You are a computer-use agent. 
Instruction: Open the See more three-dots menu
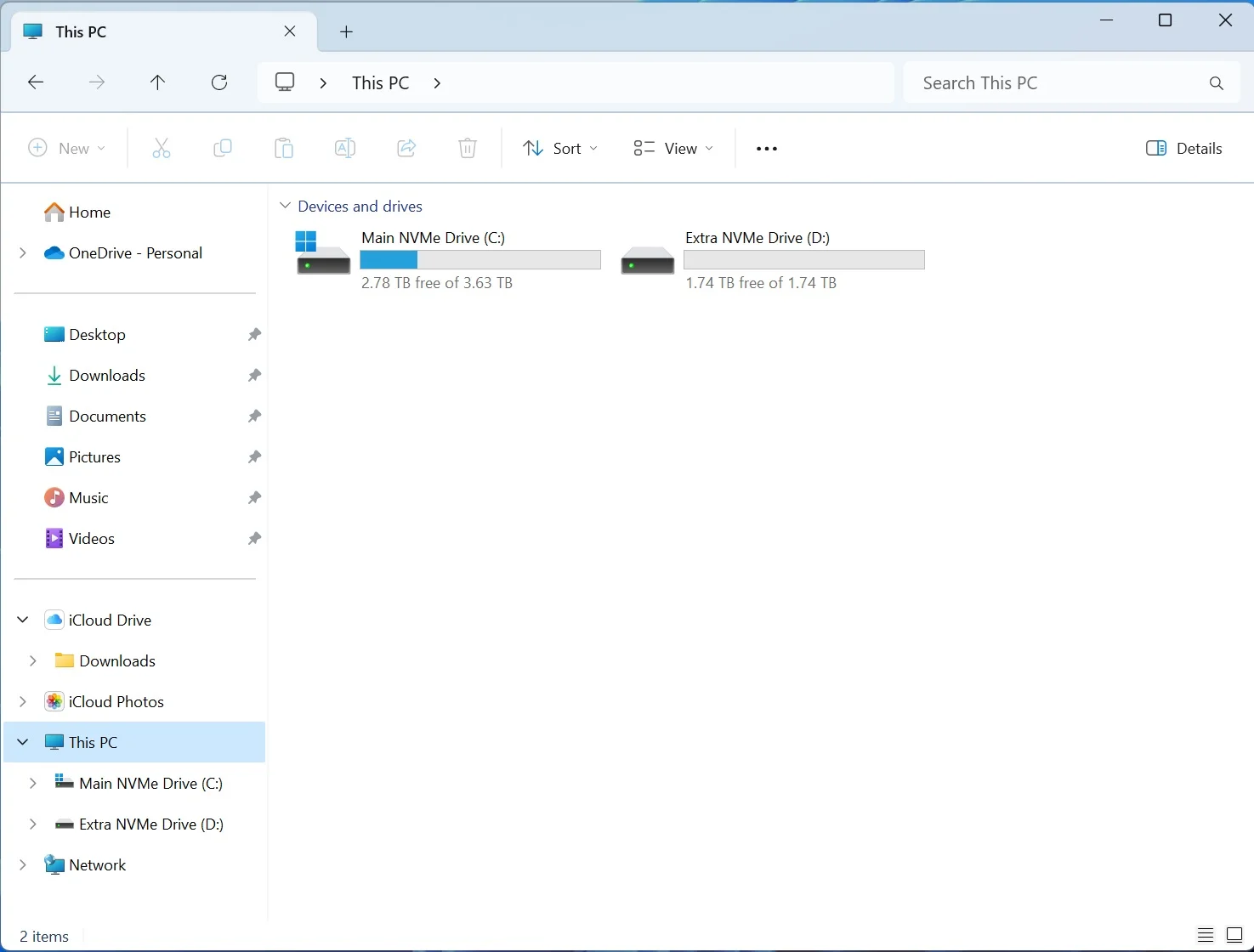point(767,149)
